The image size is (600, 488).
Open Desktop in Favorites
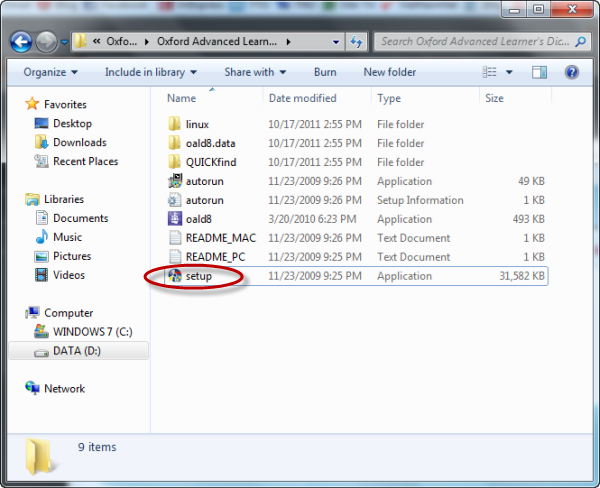tap(72, 124)
